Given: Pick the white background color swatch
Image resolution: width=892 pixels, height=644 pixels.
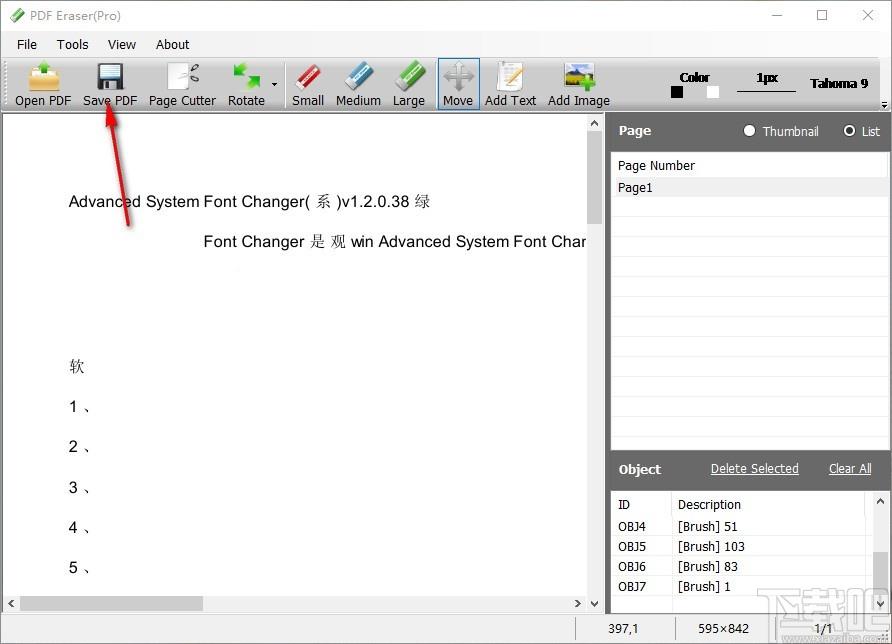Looking at the screenshot, I should tap(713, 92).
